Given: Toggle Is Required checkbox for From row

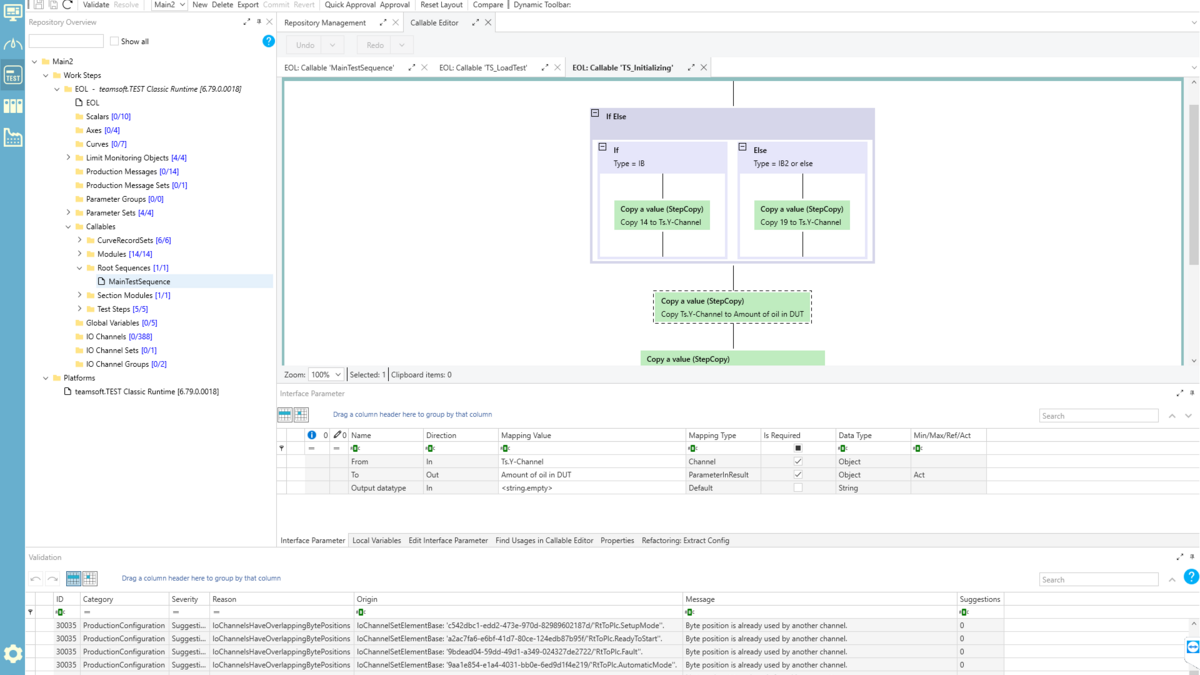Looking at the screenshot, I should point(797,462).
